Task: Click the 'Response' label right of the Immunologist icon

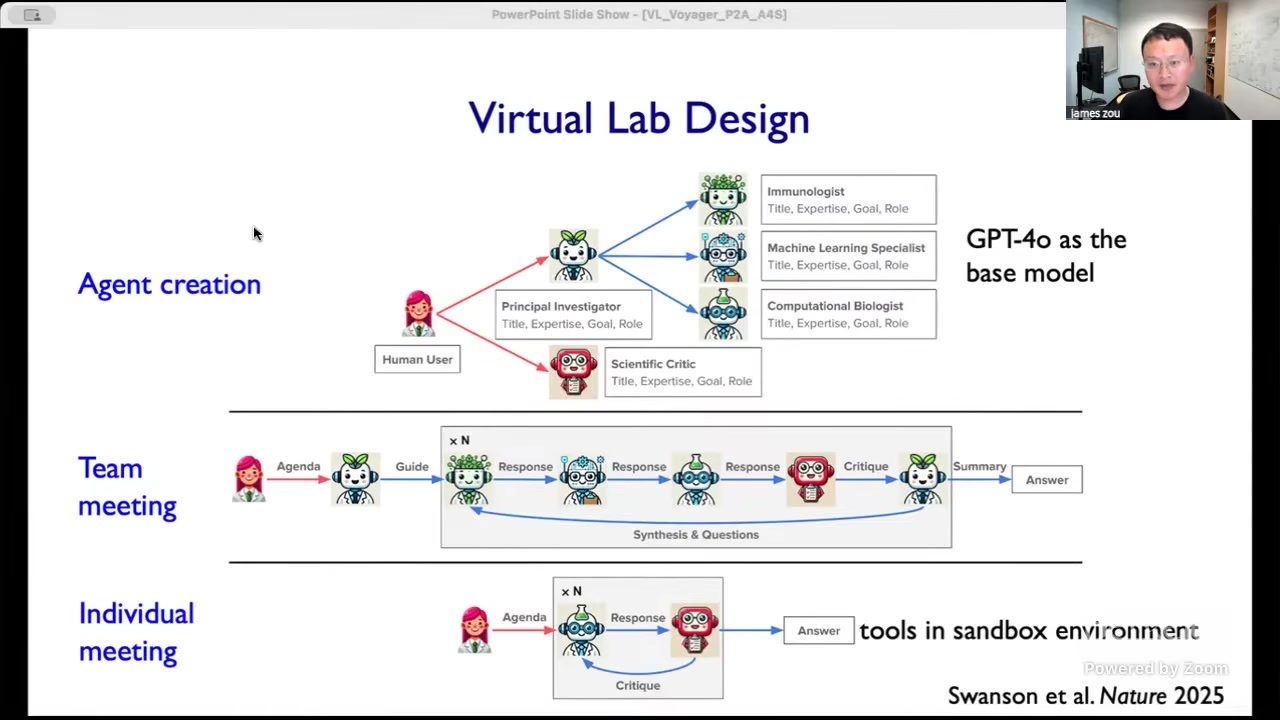Action: click(525, 466)
